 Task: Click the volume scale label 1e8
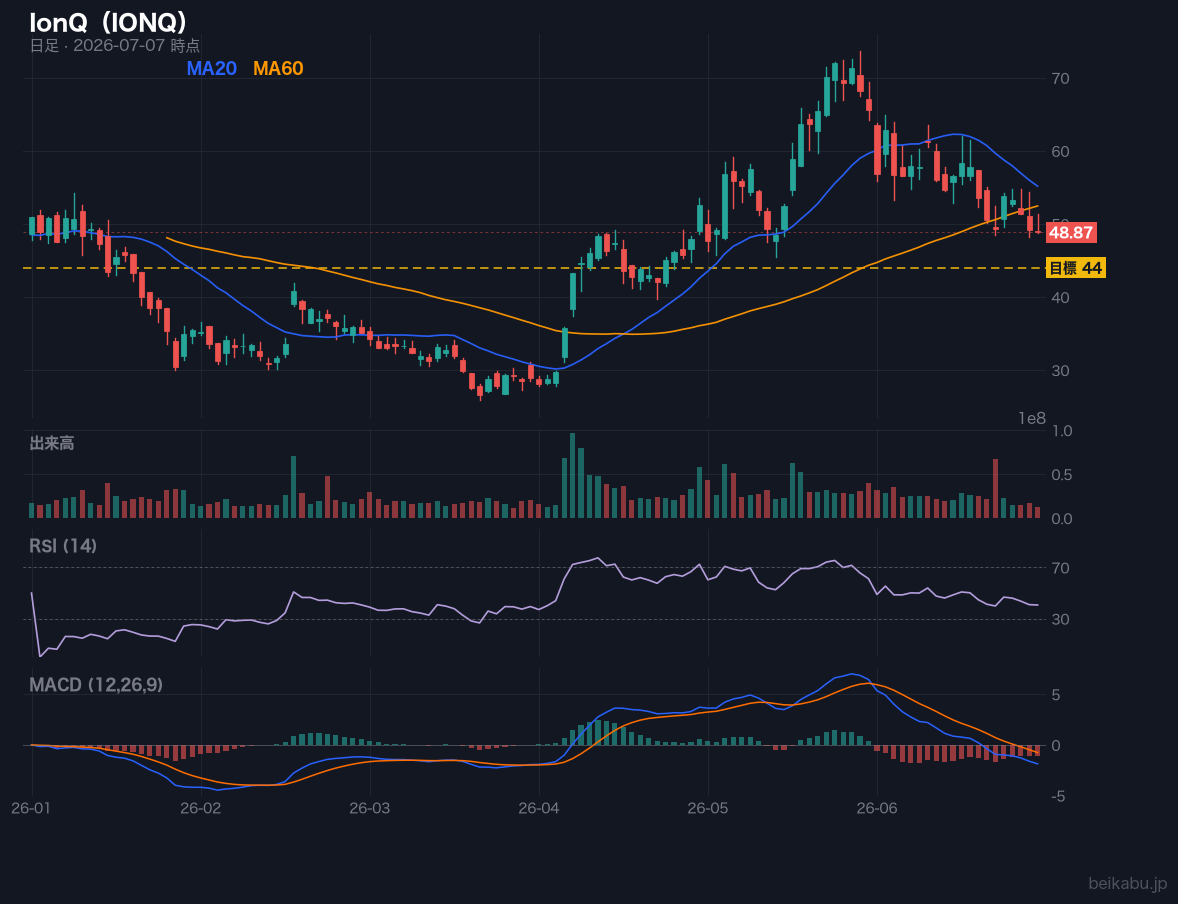[1032, 419]
